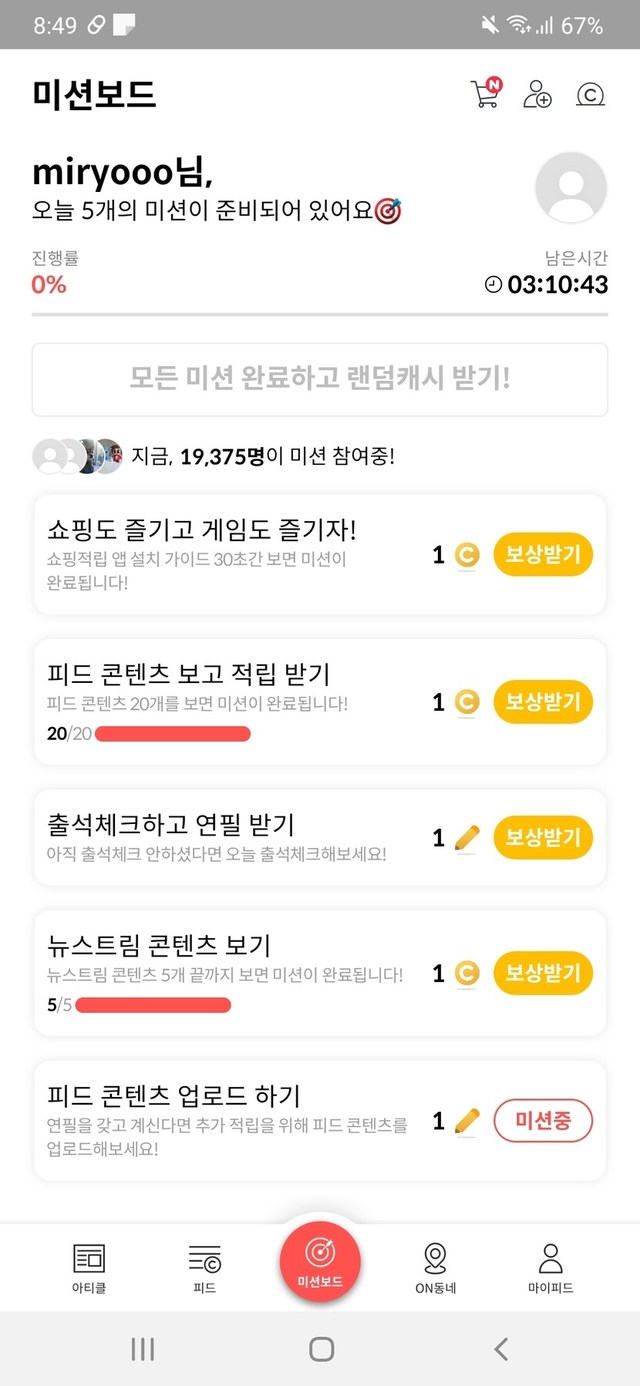Tap the 20/20 red progress bar
Viewport: 640px width, 1386px height.
pyautogui.click(x=175, y=734)
